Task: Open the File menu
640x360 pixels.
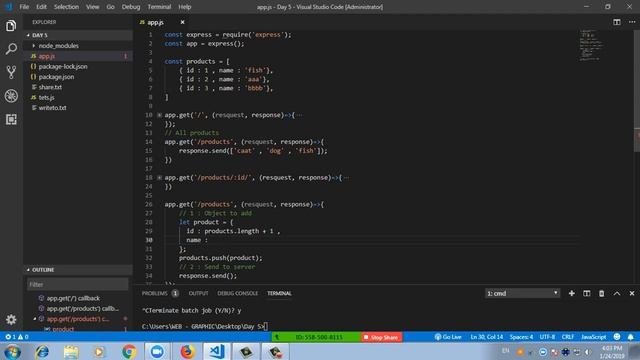Action: pos(24,7)
